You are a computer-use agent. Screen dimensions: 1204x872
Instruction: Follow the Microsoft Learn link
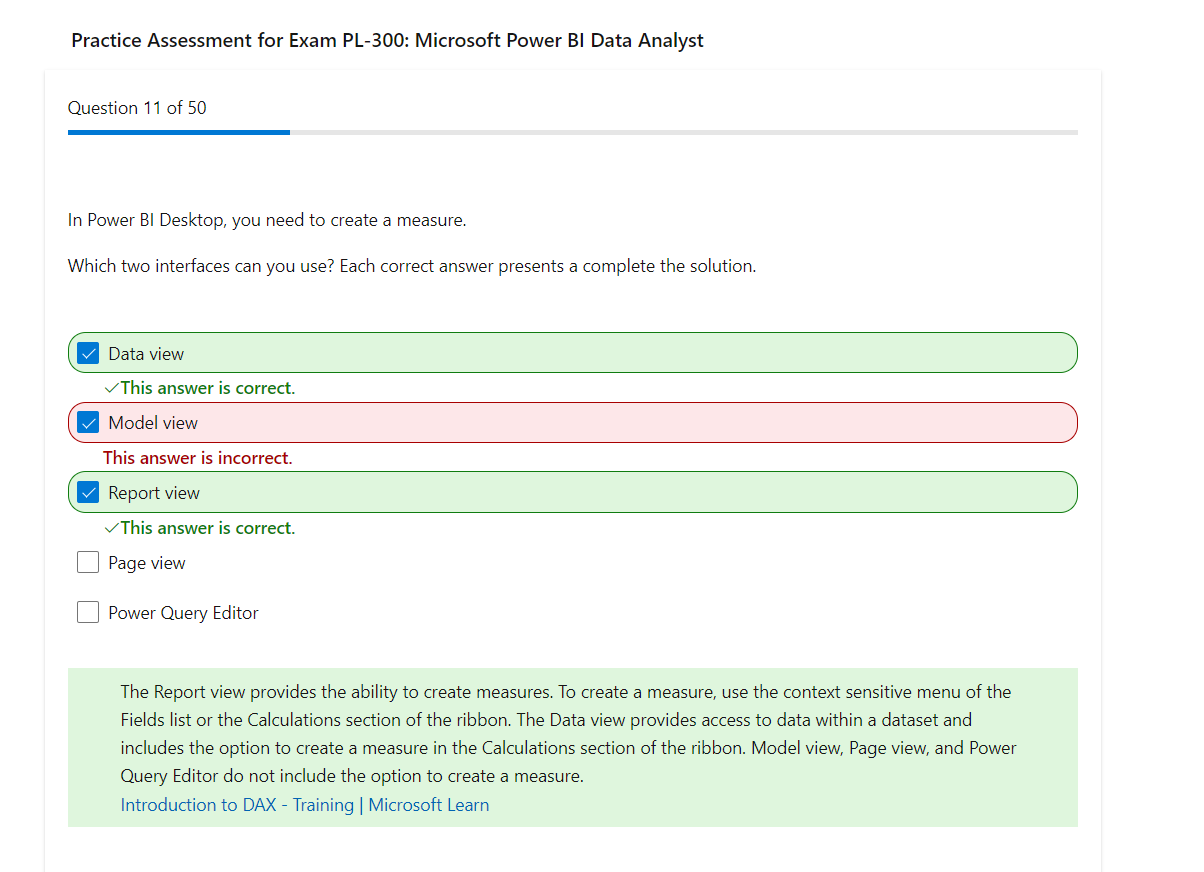[429, 805]
